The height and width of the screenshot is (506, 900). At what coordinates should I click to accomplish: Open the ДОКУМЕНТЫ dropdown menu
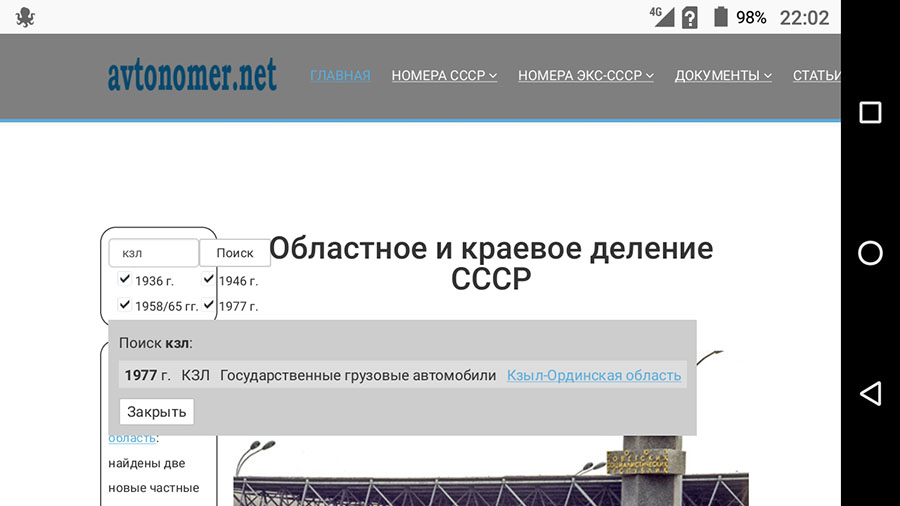click(723, 76)
